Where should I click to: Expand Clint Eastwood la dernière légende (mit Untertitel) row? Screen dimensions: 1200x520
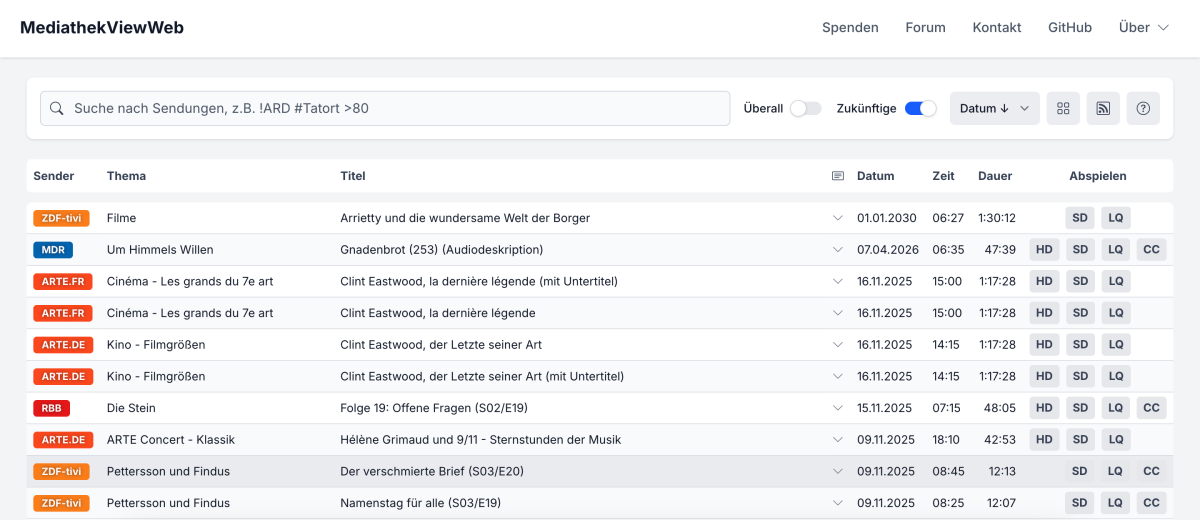[x=838, y=282]
